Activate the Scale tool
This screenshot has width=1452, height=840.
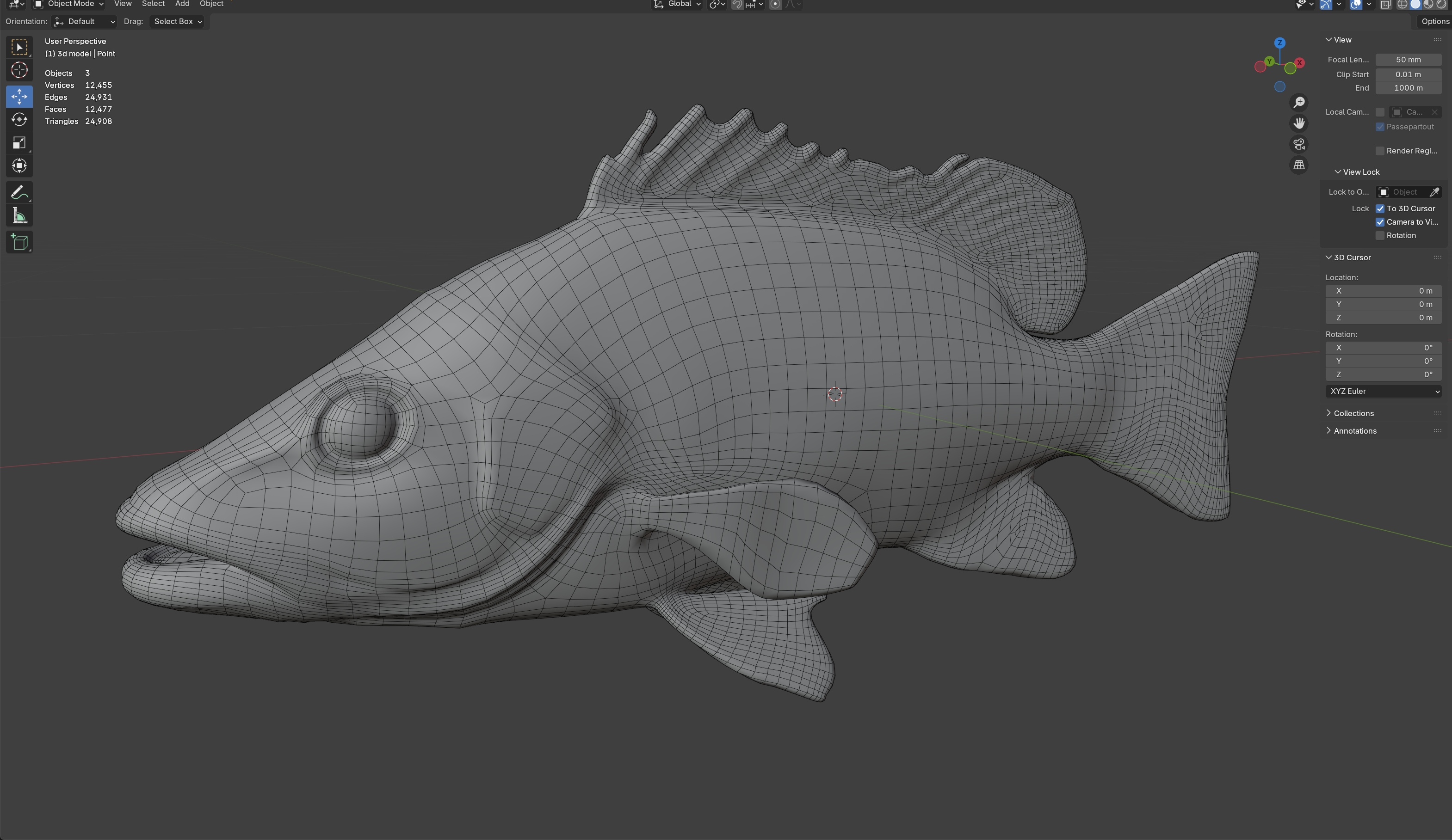(19, 143)
